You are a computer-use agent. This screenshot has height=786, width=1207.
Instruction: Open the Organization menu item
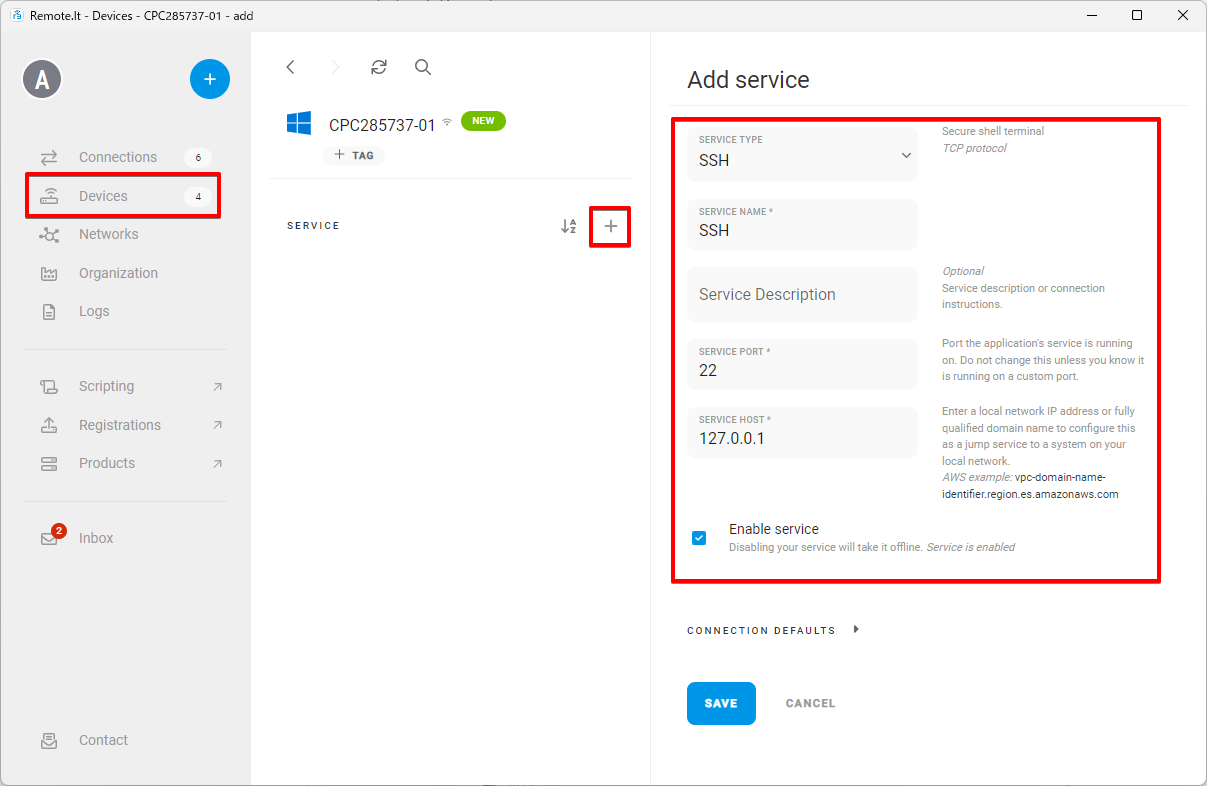click(125, 273)
